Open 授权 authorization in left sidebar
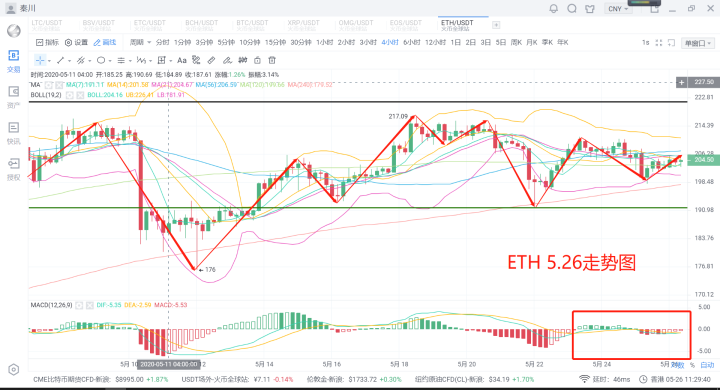 coord(13,169)
